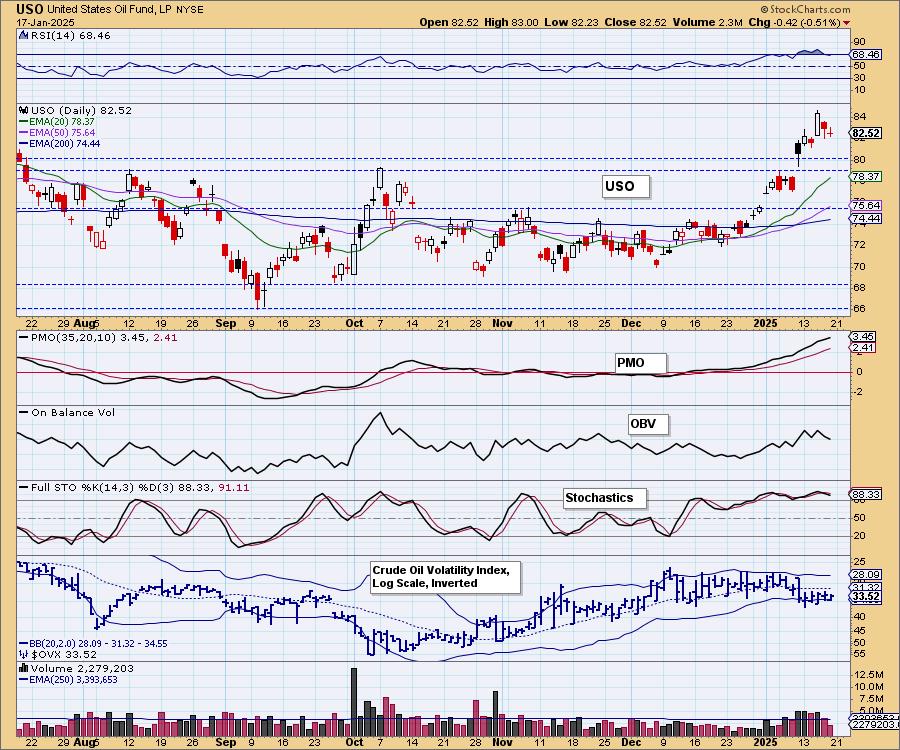Click the 'EMA(50) 75.64' legend text
Screen dimensions: 900x750
[62, 133]
